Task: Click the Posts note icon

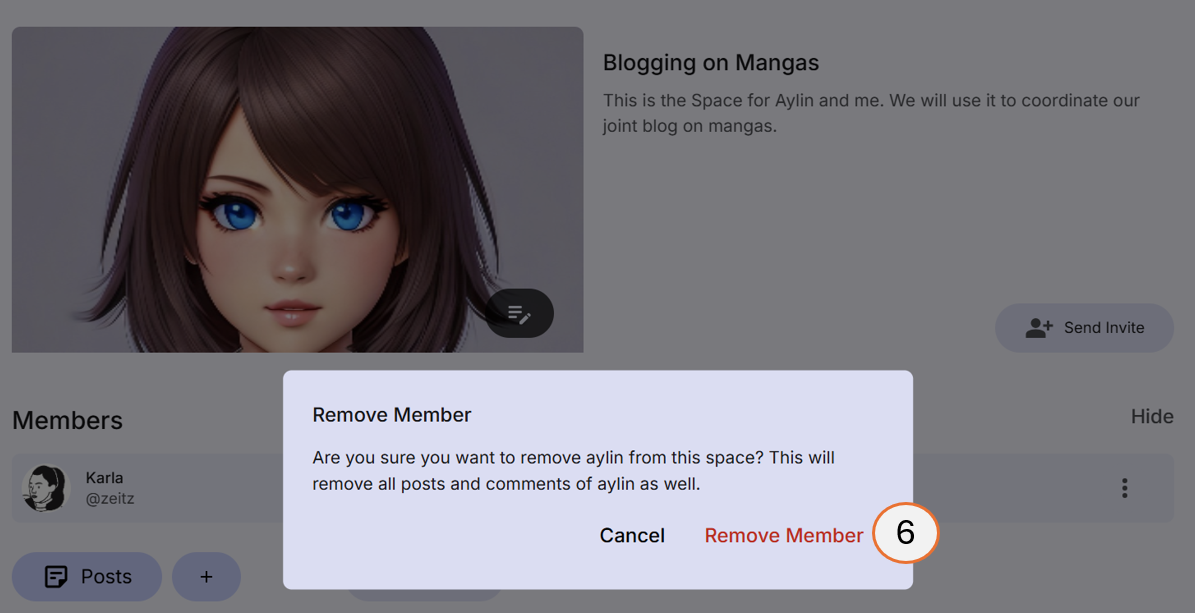Action: click(55, 576)
